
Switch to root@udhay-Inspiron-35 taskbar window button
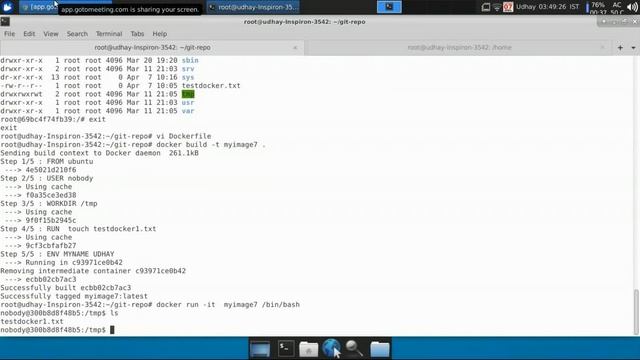[253, 7]
